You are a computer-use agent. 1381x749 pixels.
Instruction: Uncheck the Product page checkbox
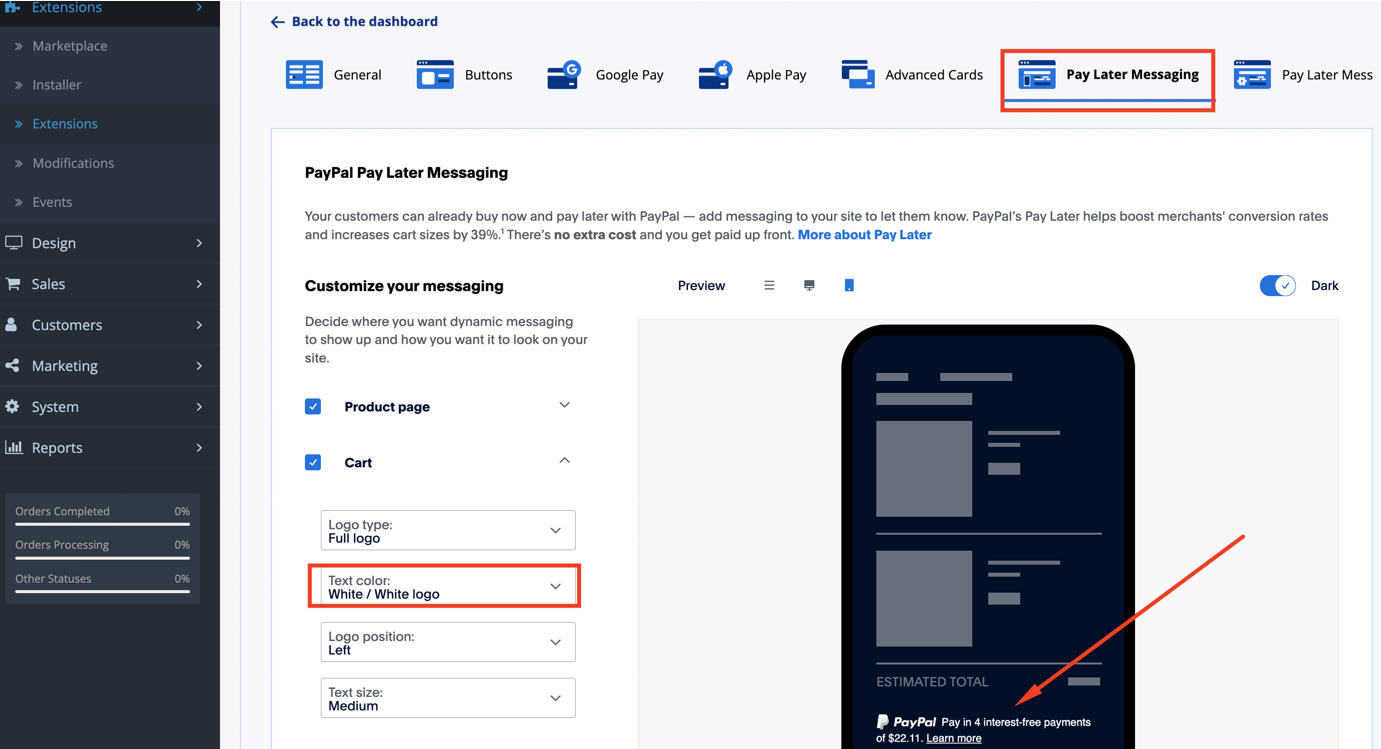click(x=313, y=406)
